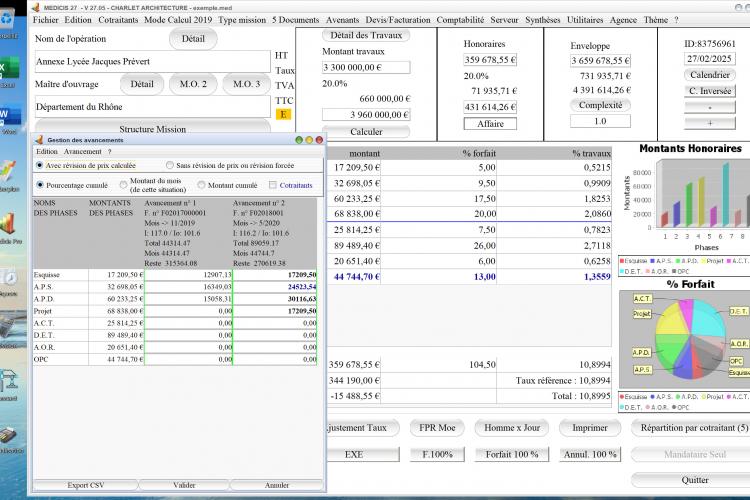Click the Taux référence : 10,8994 cell
The height and width of the screenshot is (500, 750).
tap(554, 380)
